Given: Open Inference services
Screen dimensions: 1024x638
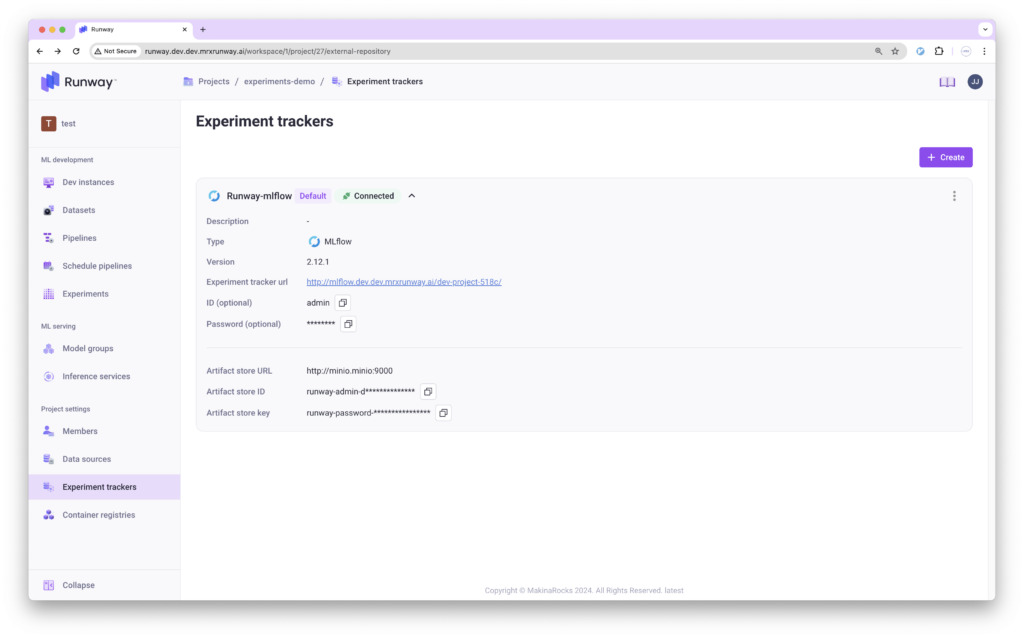Looking at the screenshot, I should coord(96,377).
